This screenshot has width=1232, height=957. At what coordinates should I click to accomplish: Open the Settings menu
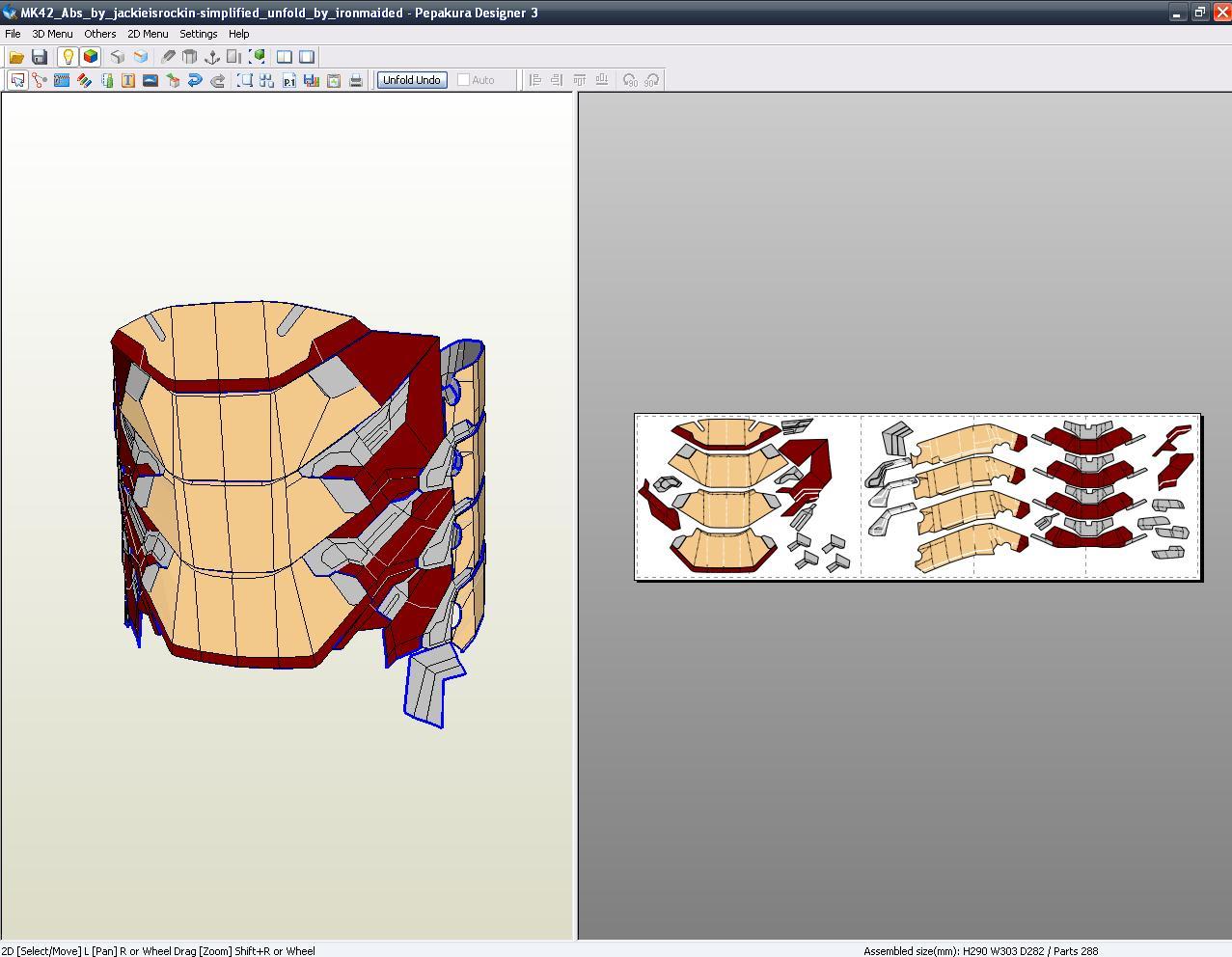(199, 34)
